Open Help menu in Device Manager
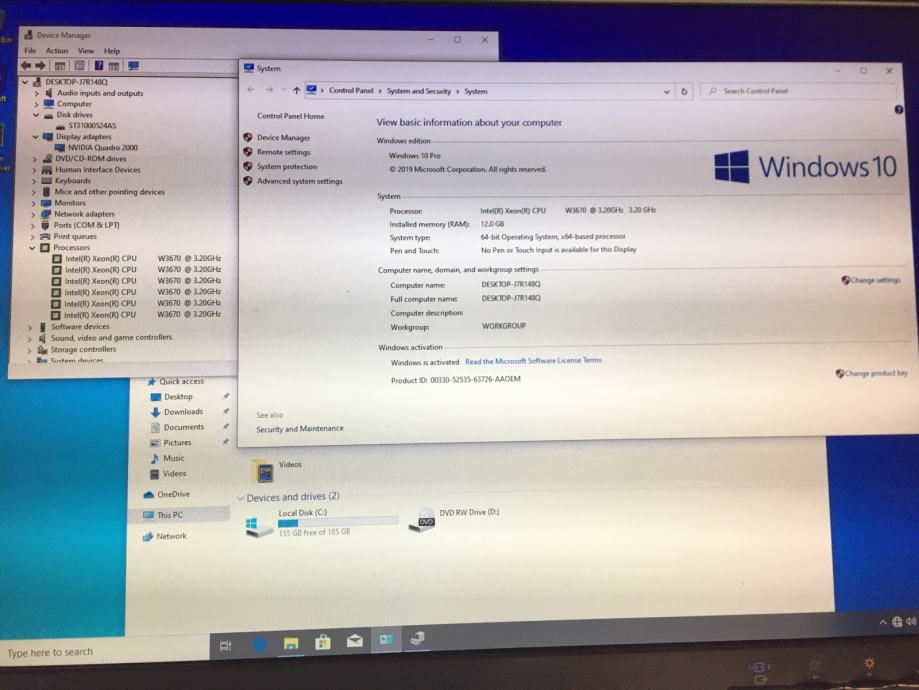Image resolution: width=919 pixels, height=690 pixels. click(111, 51)
